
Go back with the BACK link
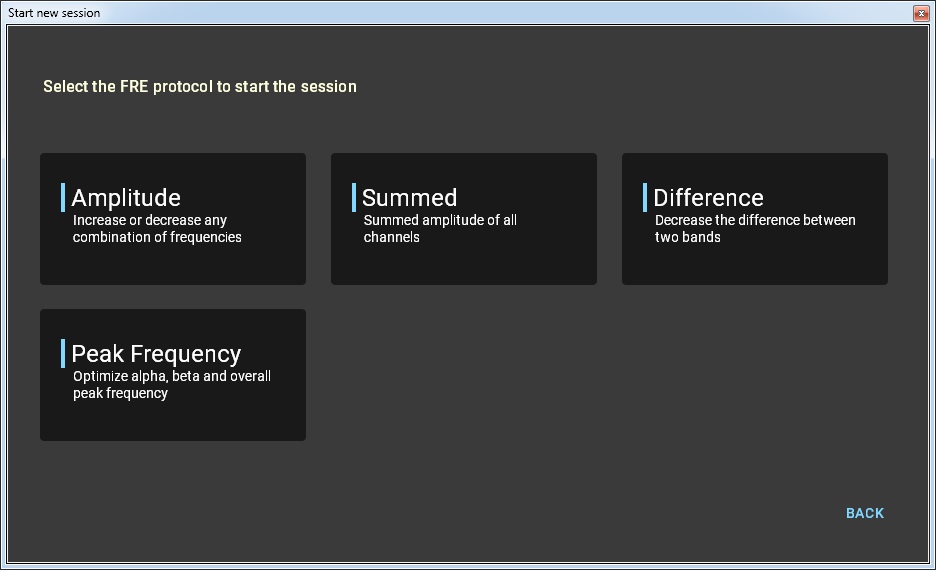(x=865, y=513)
